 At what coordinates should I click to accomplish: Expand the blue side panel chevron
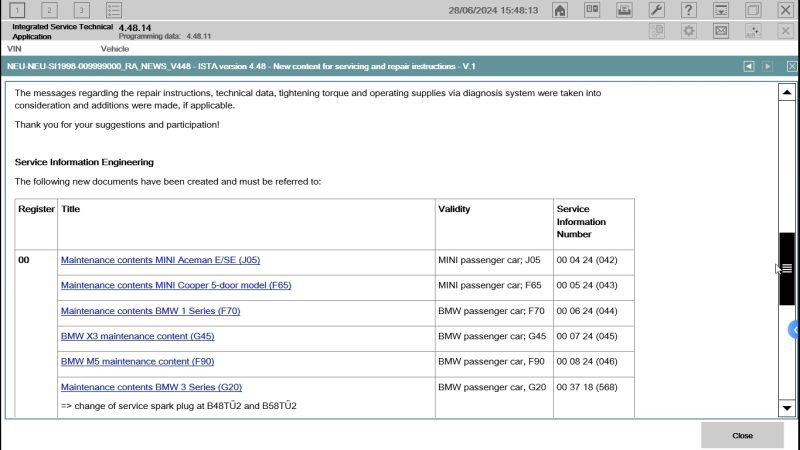coord(794,330)
